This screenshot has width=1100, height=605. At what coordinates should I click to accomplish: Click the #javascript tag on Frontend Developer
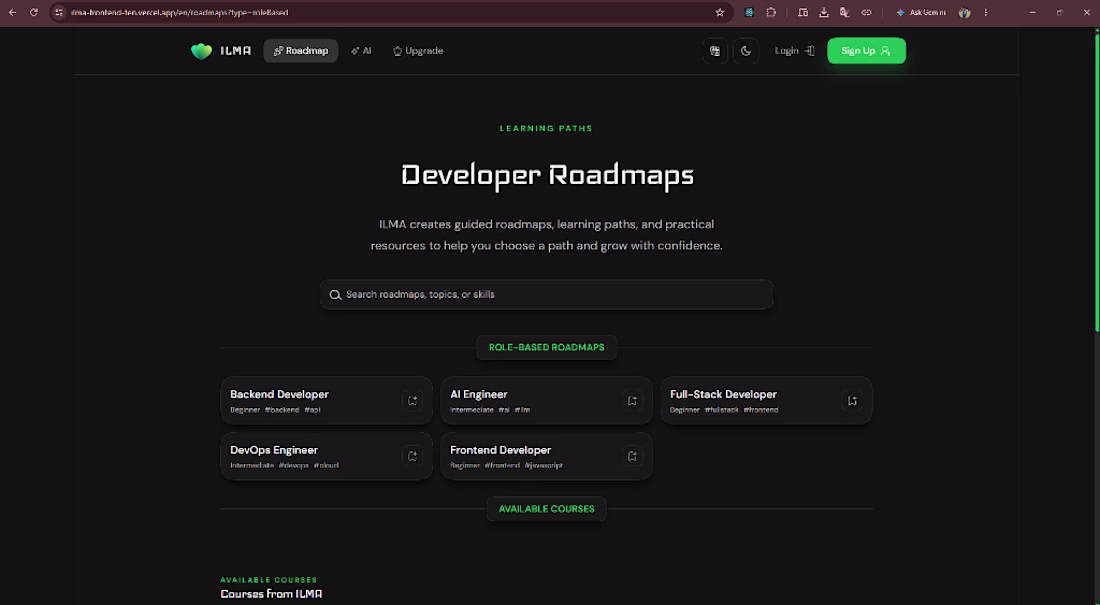[x=544, y=465]
